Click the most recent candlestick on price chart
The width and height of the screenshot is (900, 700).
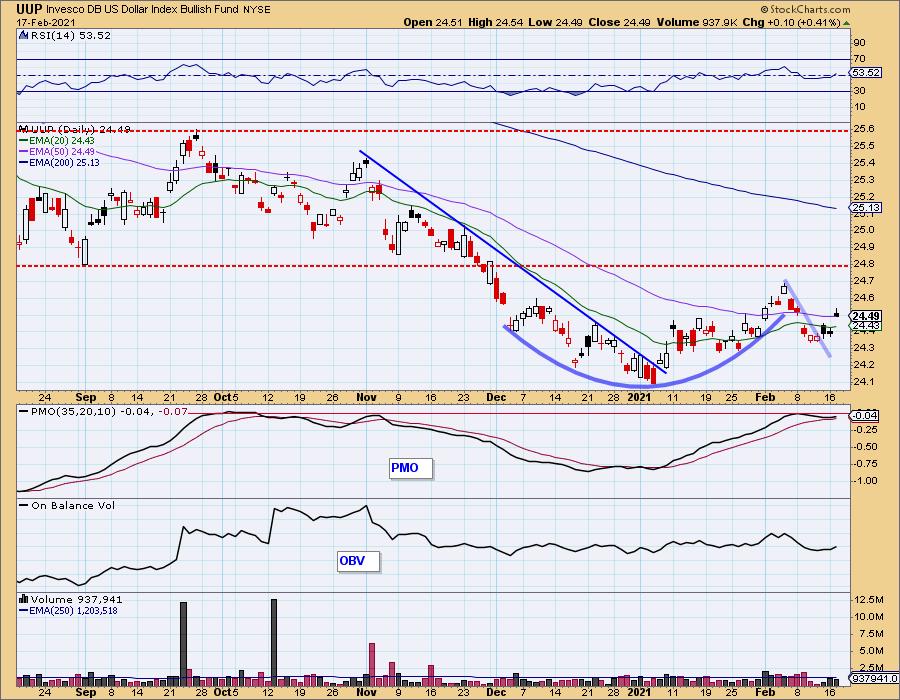pos(836,313)
